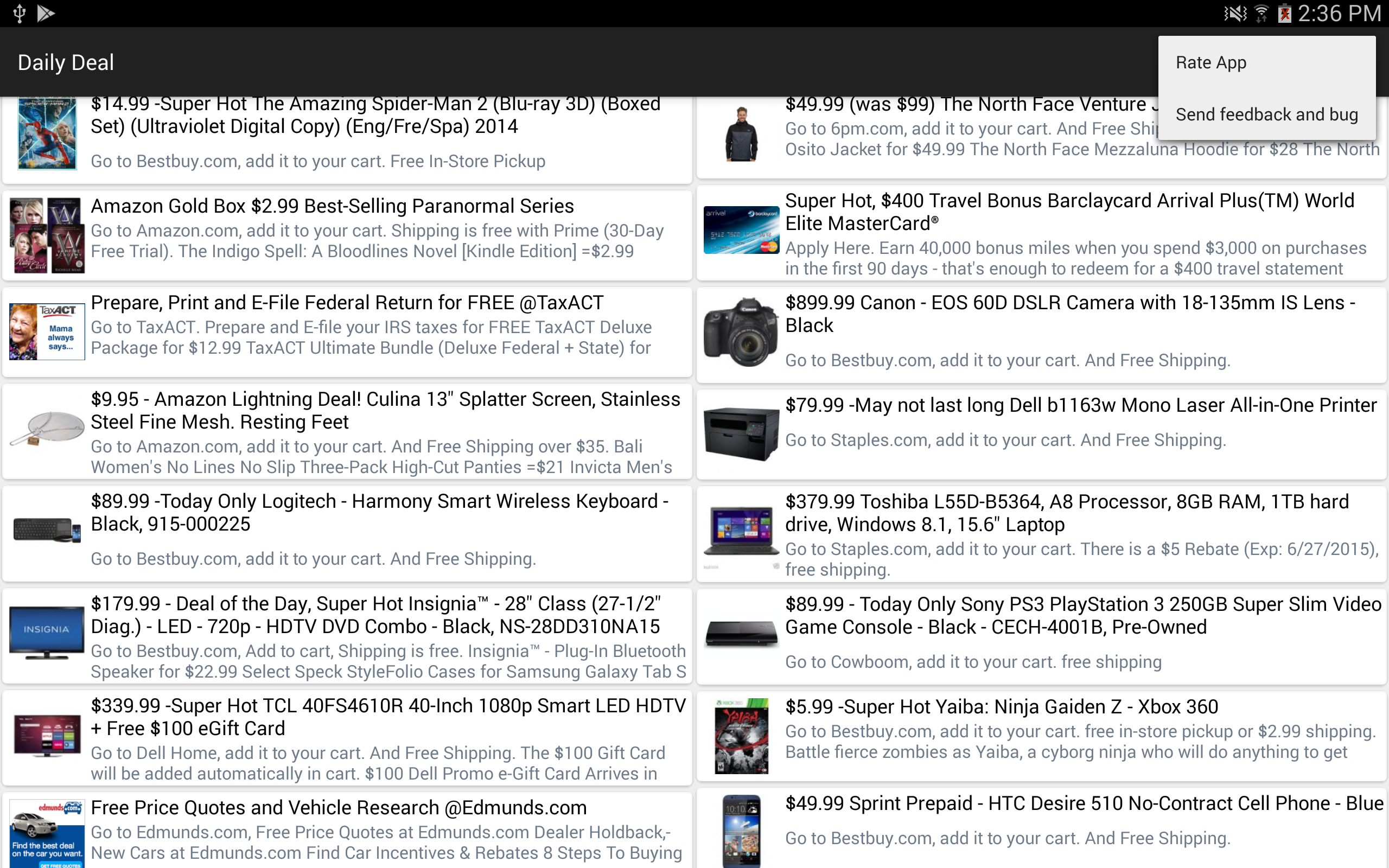Open the Spider-Man 2 Blu-ray thumbnail

(47, 134)
